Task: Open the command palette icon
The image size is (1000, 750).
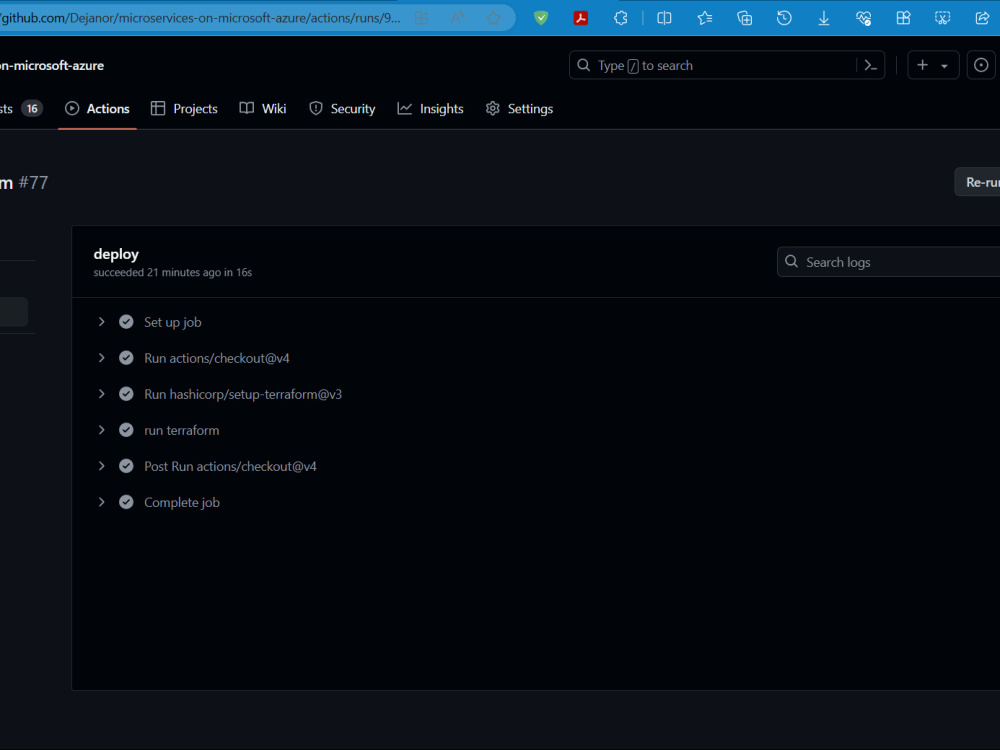Action: tap(871, 65)
